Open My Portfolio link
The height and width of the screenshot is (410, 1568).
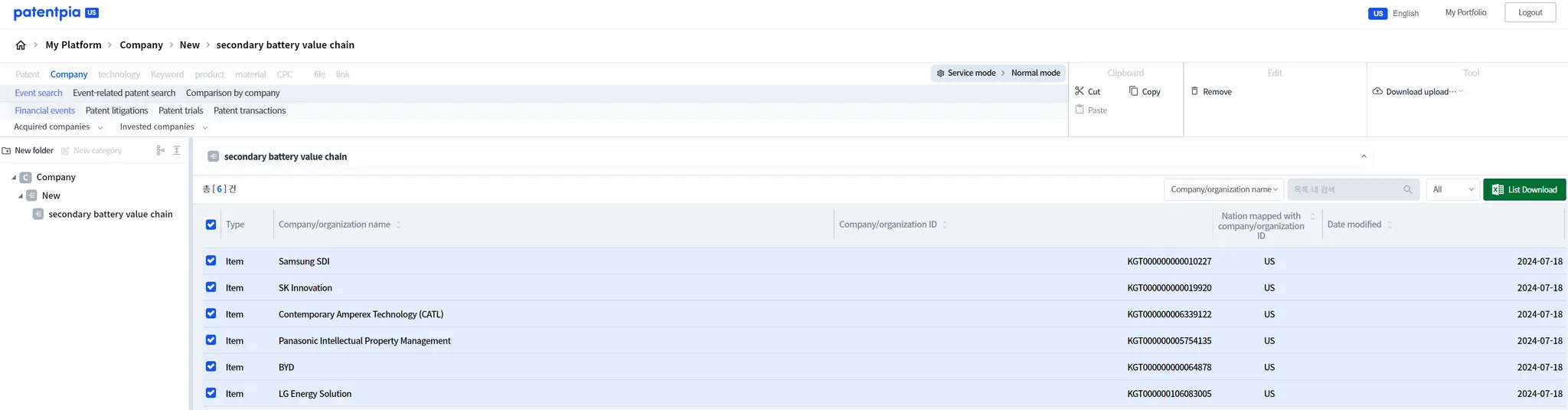click(1465, 12)
